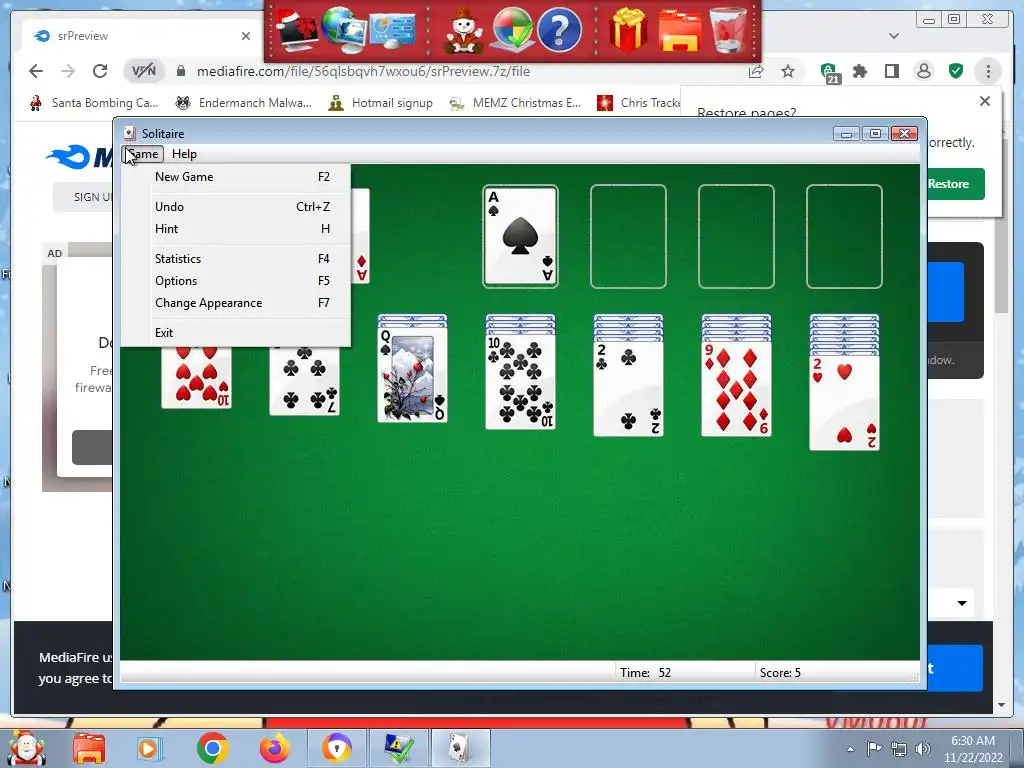Select the nine of diamonds card
The width and height of the screenshot is (1024, 768).
[x=736, y=389]
